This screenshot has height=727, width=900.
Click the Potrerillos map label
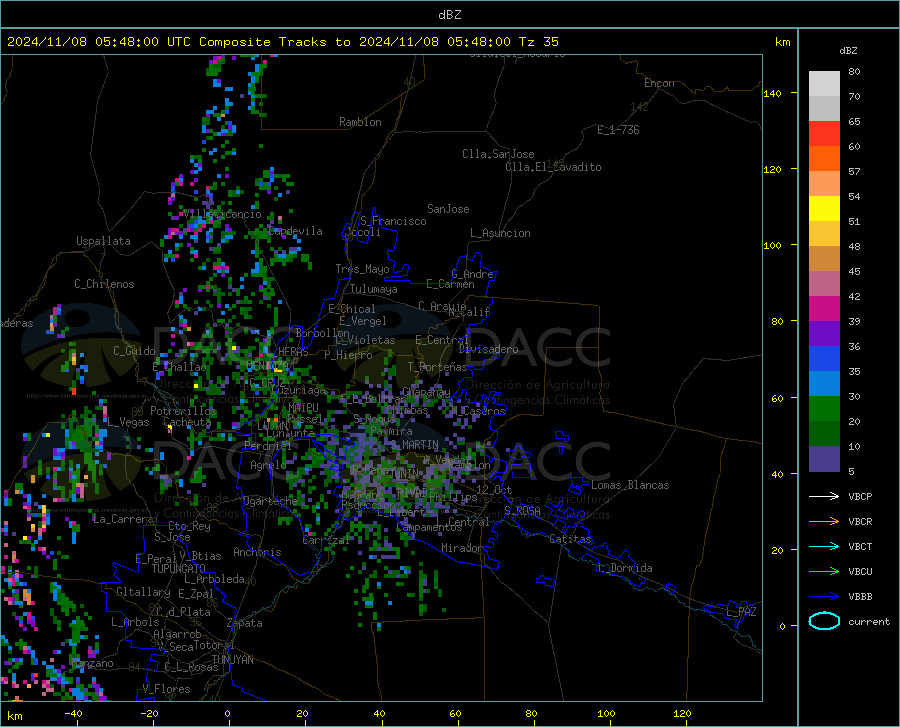[x=183, y=411]
